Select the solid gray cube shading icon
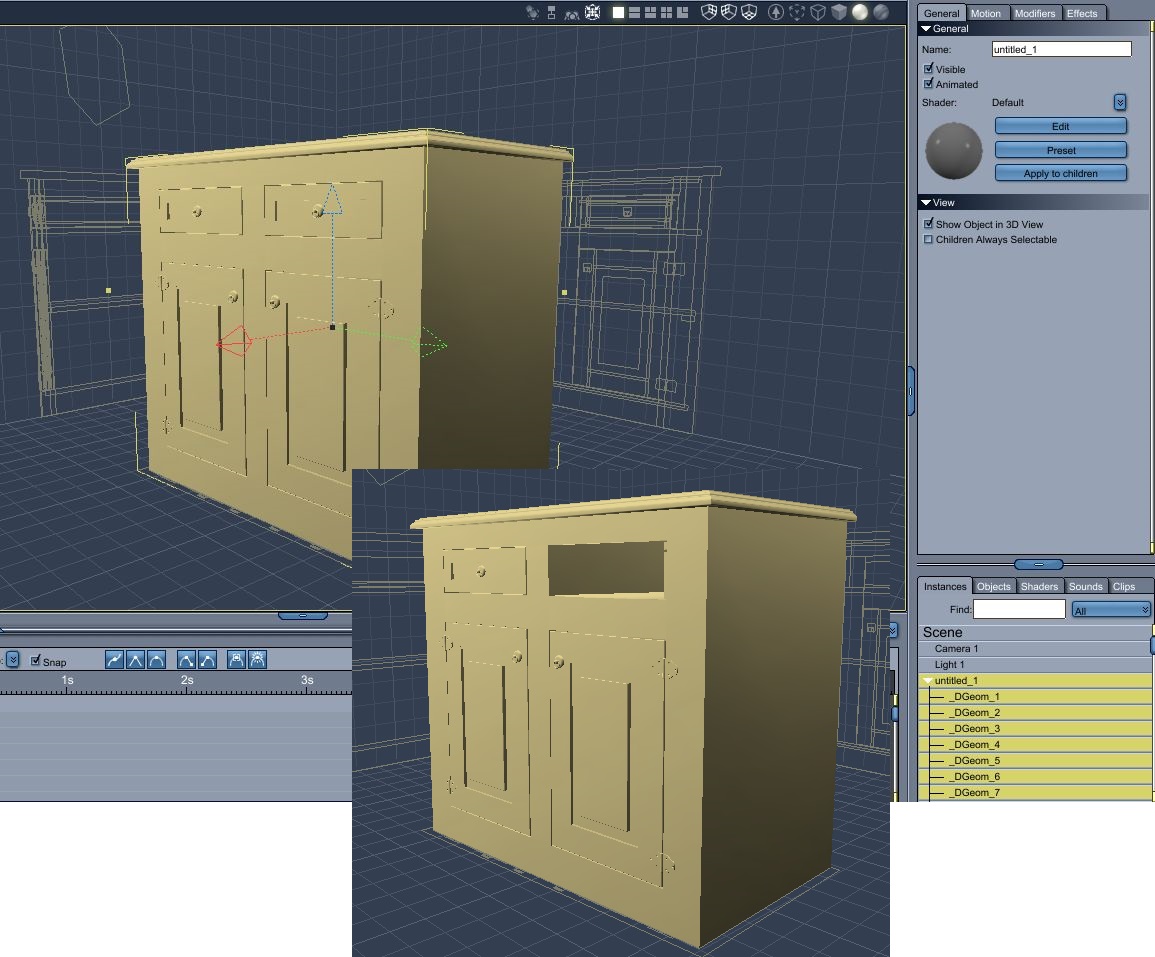Viewport: 1155px width, 957px height. [x=838, y=13]
